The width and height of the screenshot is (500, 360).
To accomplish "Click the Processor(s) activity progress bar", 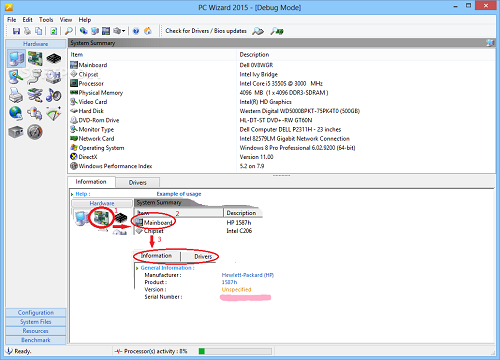I will tap(235, 351).
